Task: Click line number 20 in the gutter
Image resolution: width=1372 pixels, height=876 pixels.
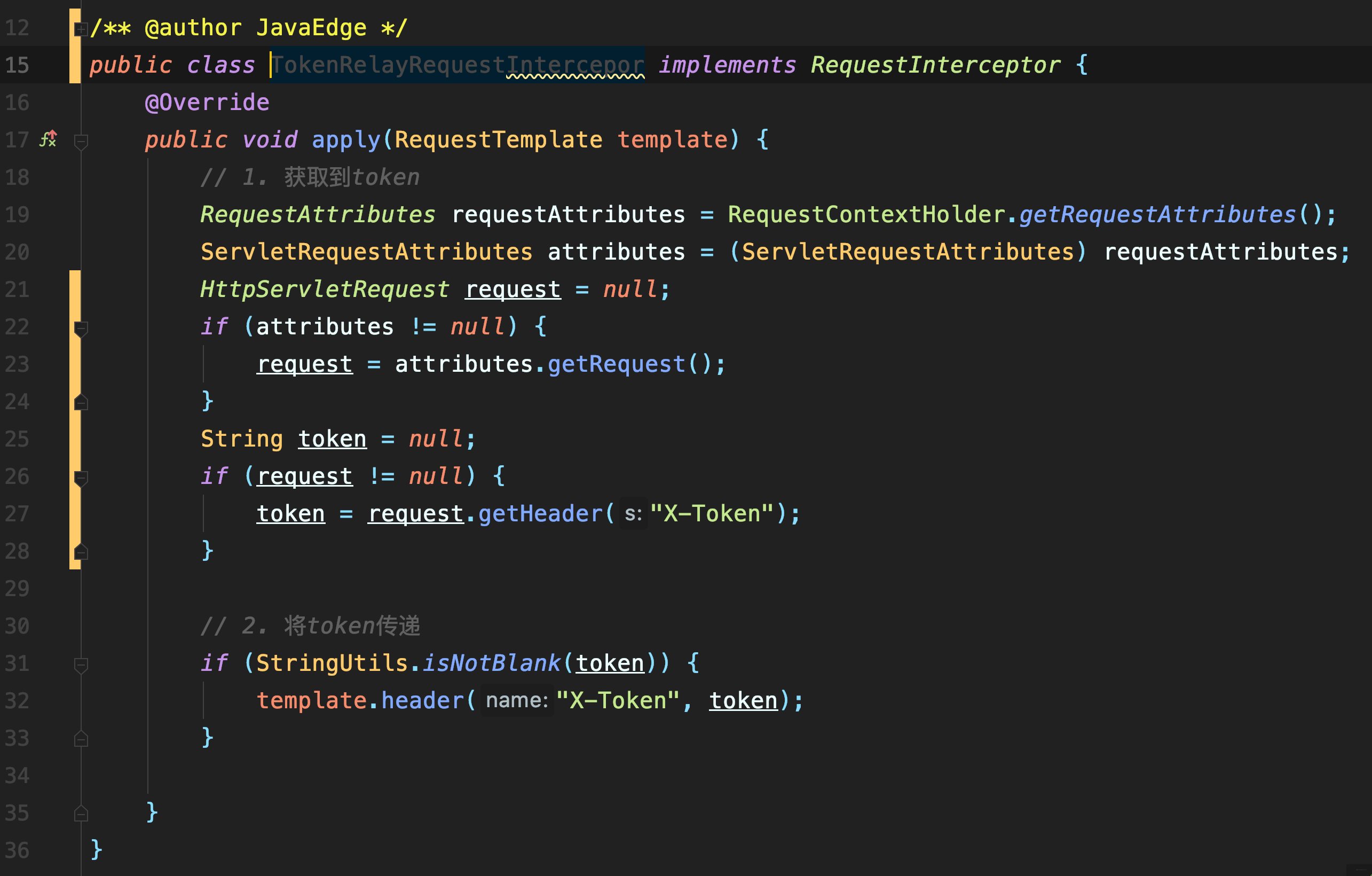Action: tap(17, 253)
